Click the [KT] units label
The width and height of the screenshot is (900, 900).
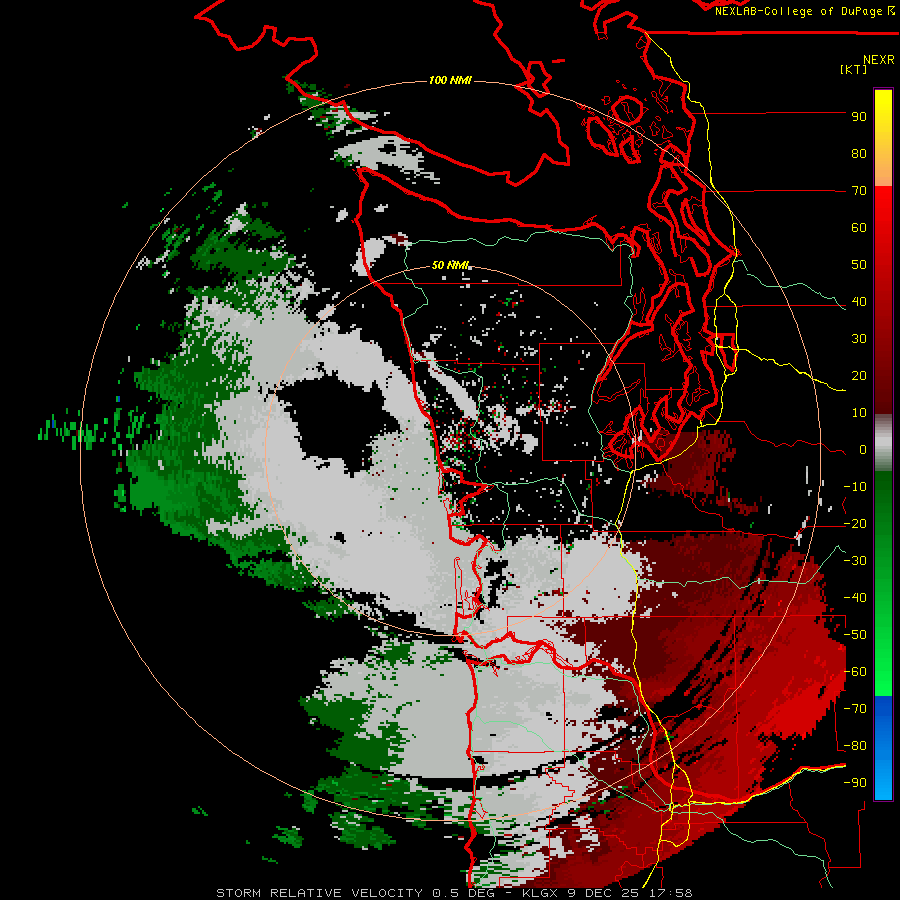[x=854, y=69]
